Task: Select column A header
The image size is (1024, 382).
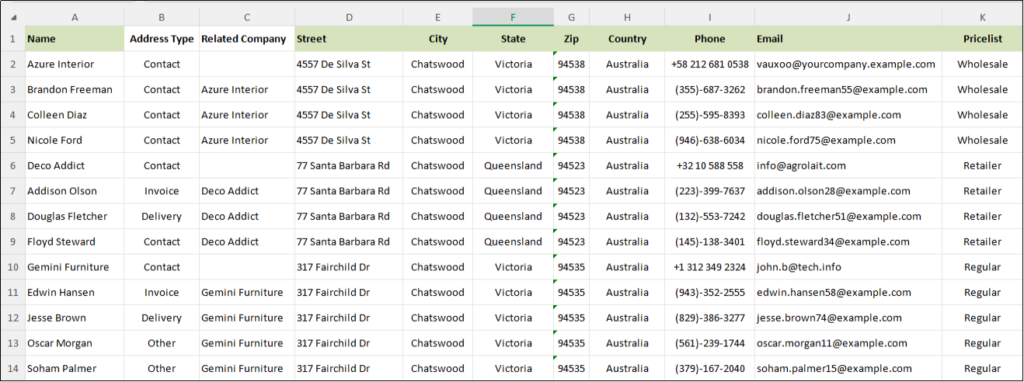Action: 74,18
